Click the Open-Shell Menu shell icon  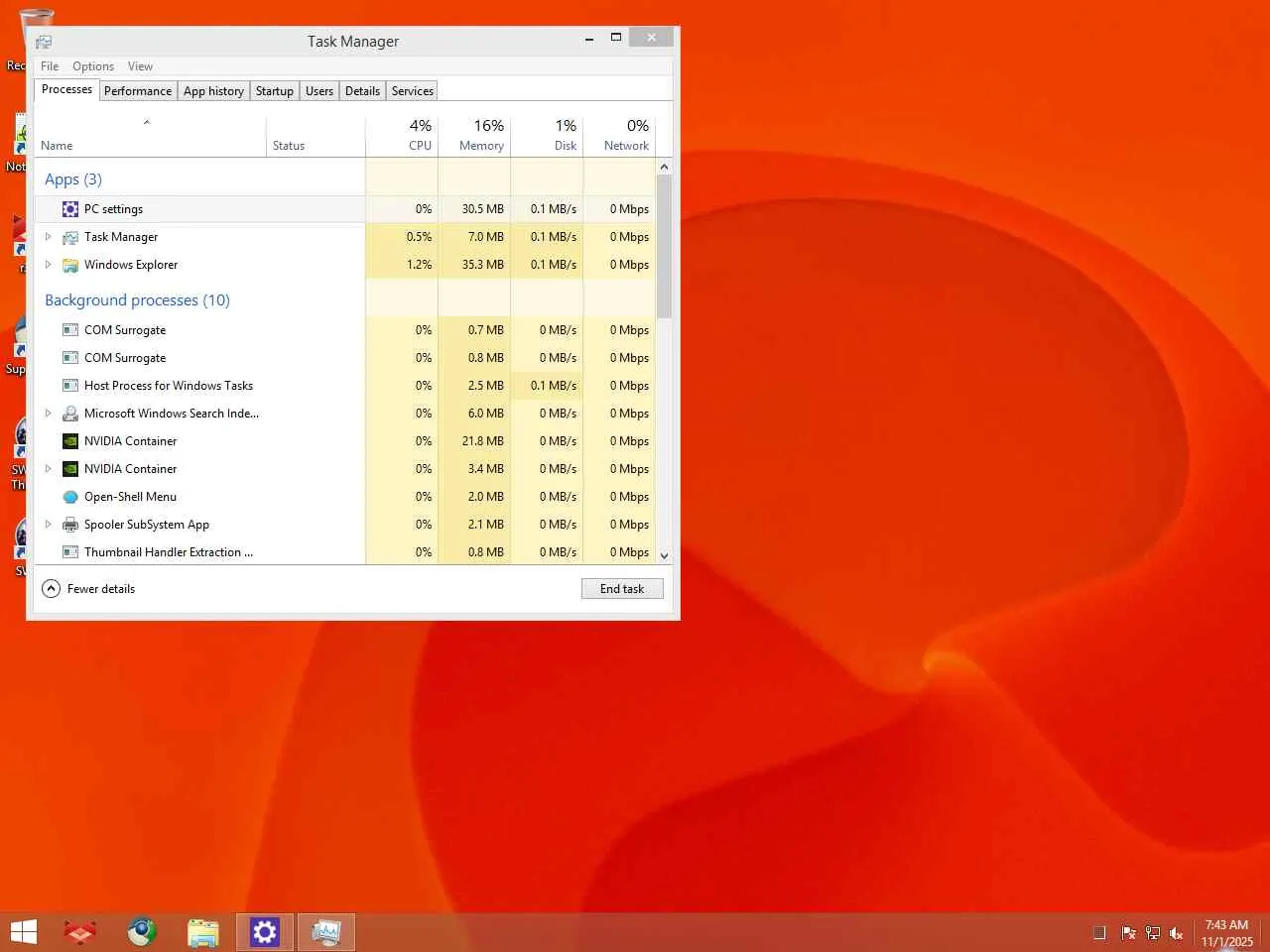(x=70, y=497)
